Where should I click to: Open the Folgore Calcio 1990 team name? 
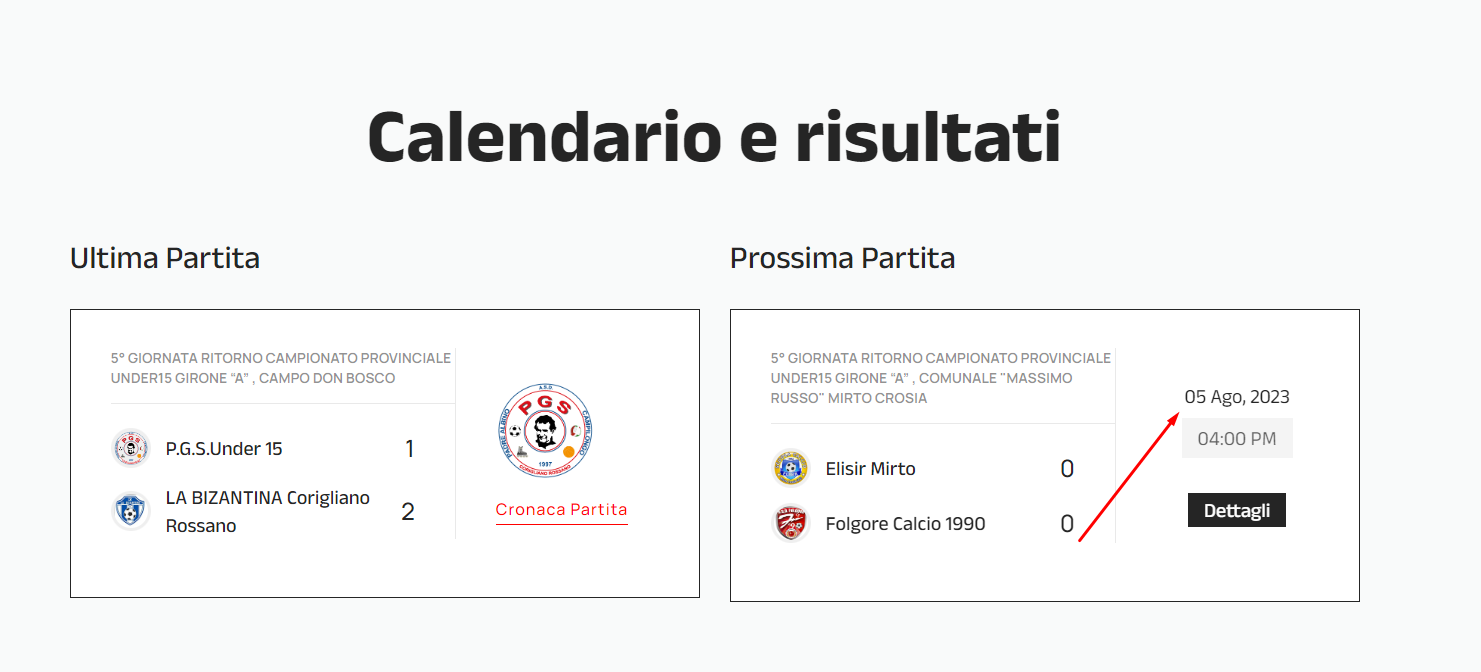click(x=905, y=523)
